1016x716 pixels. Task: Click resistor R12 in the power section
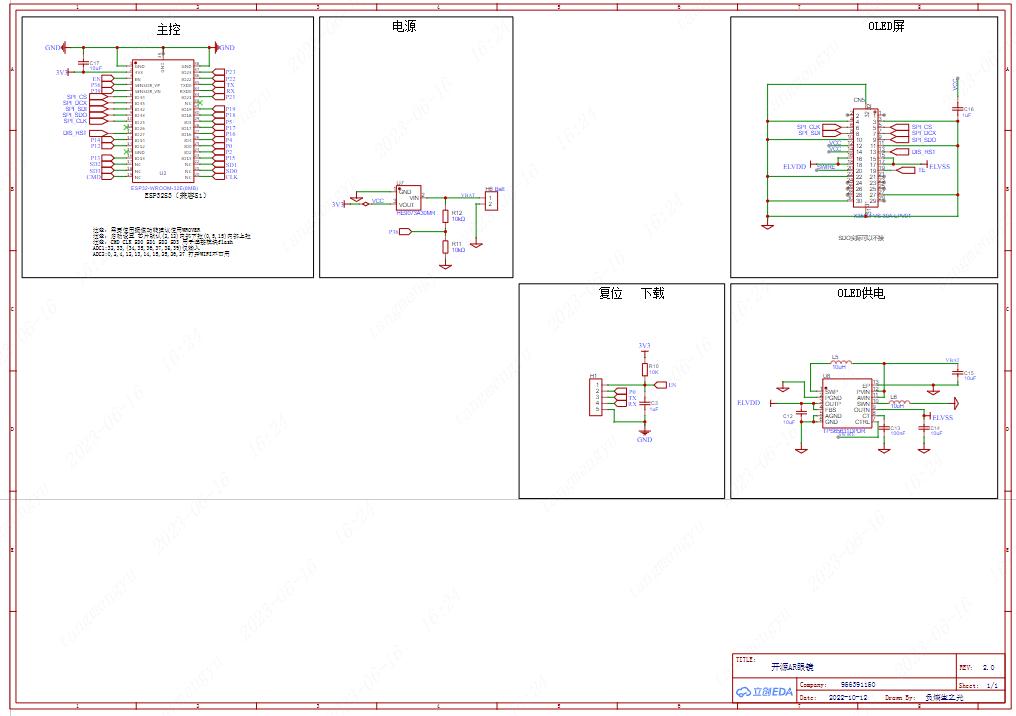tap(445, 216)
